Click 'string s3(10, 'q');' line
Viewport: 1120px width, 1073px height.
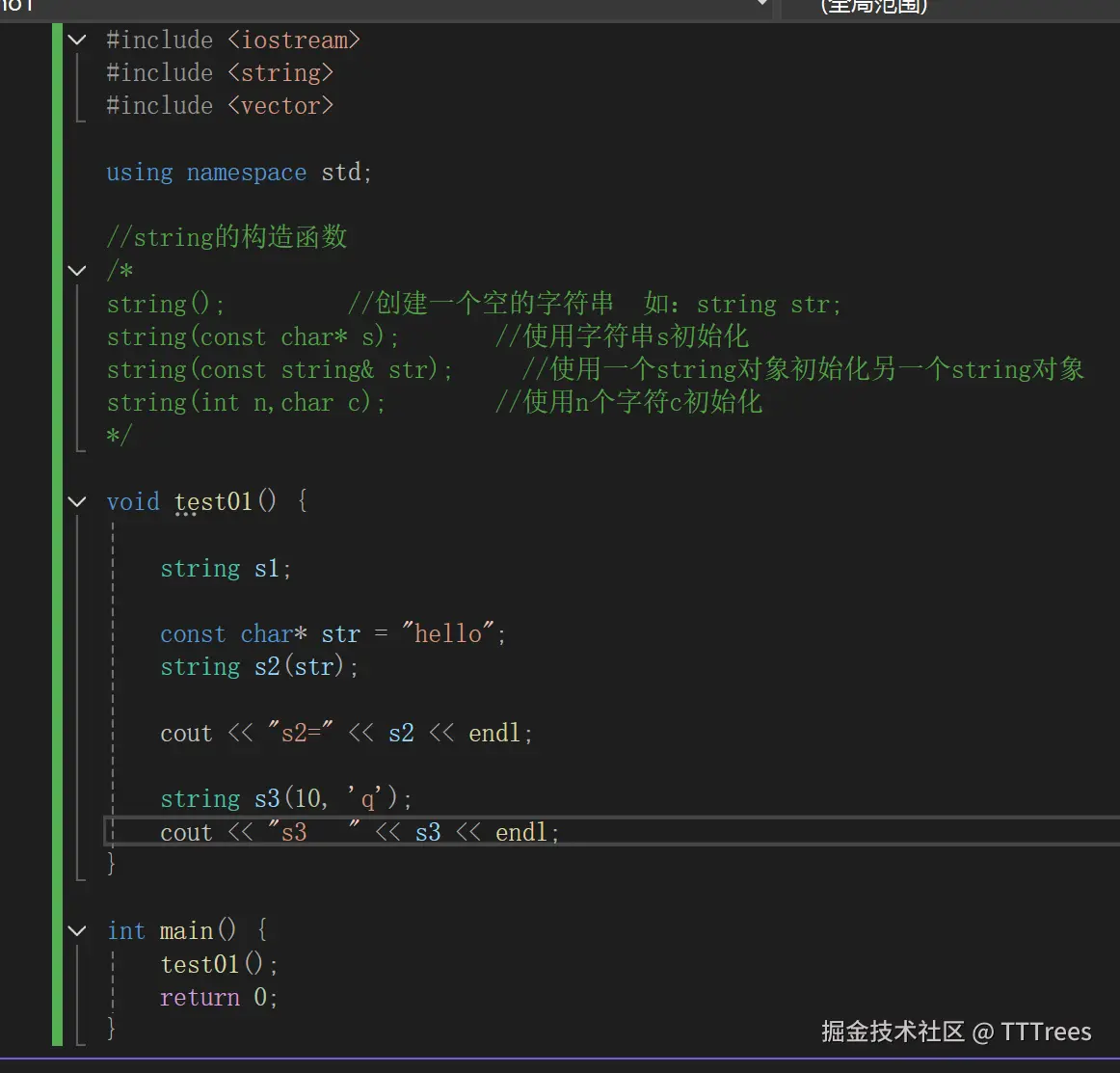(286, 798)
